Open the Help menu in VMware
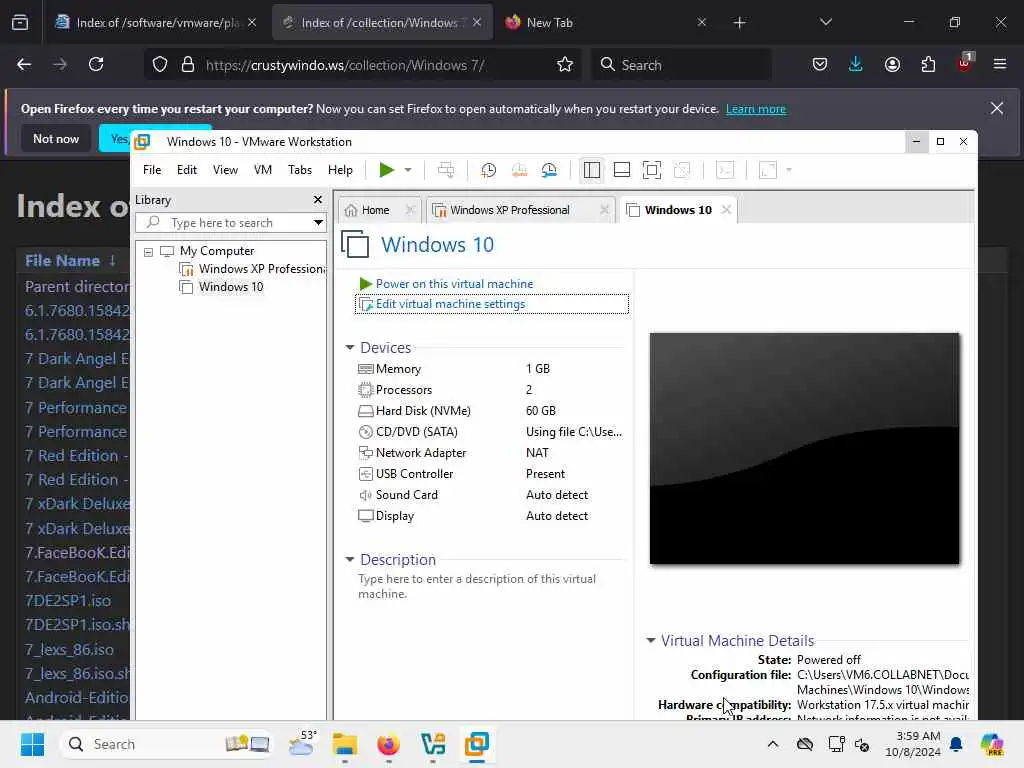 340,170
